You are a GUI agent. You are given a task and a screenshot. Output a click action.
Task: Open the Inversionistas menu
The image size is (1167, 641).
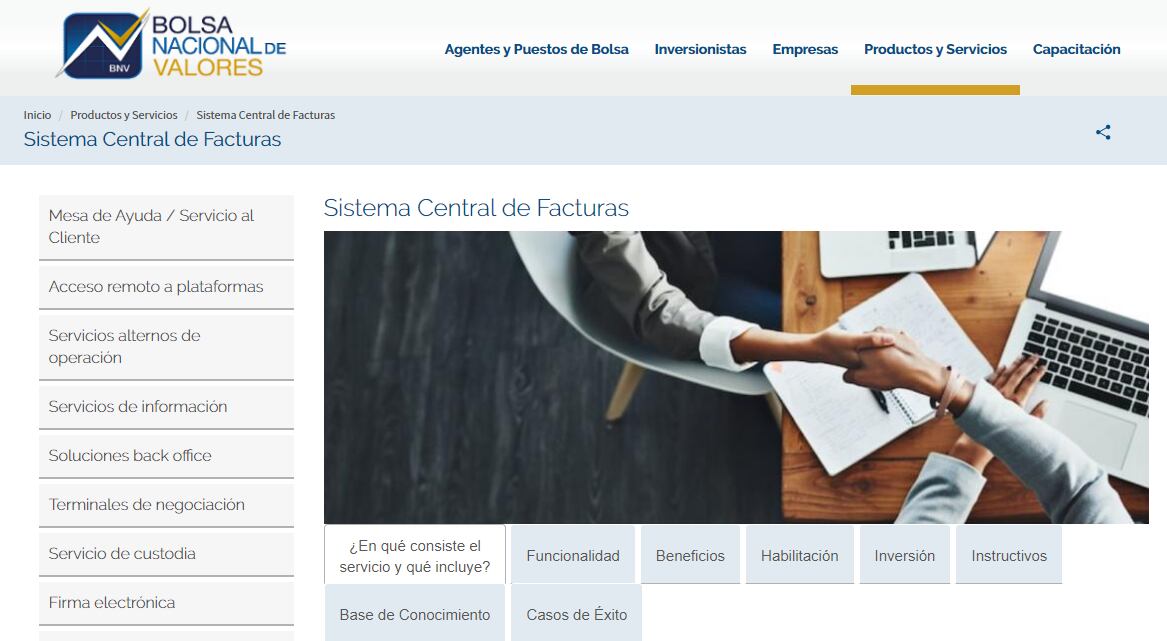700,49
